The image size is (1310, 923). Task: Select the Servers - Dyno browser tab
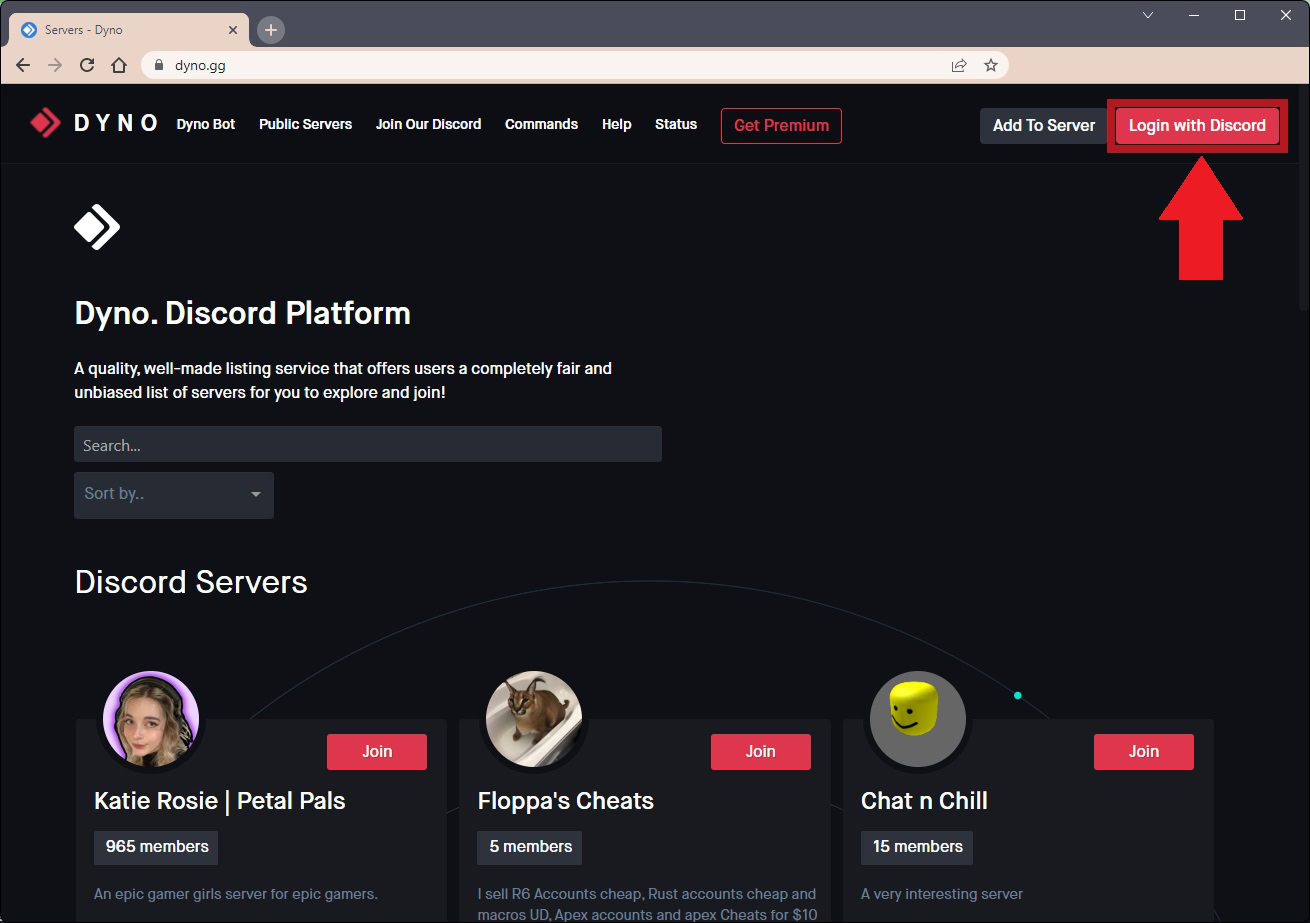120,30
